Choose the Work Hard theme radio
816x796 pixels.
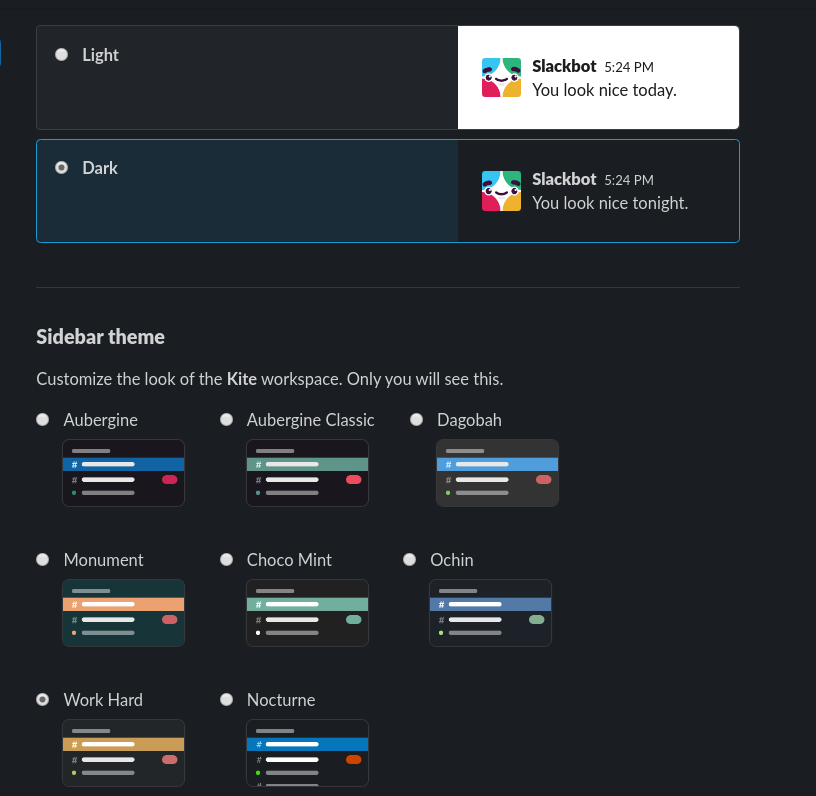(43, 699)
